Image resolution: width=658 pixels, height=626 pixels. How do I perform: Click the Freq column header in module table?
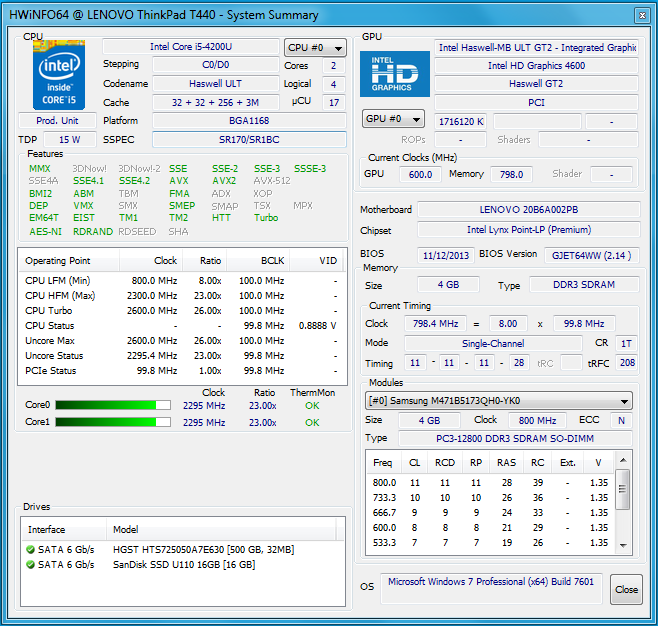(x=384, y=462)
